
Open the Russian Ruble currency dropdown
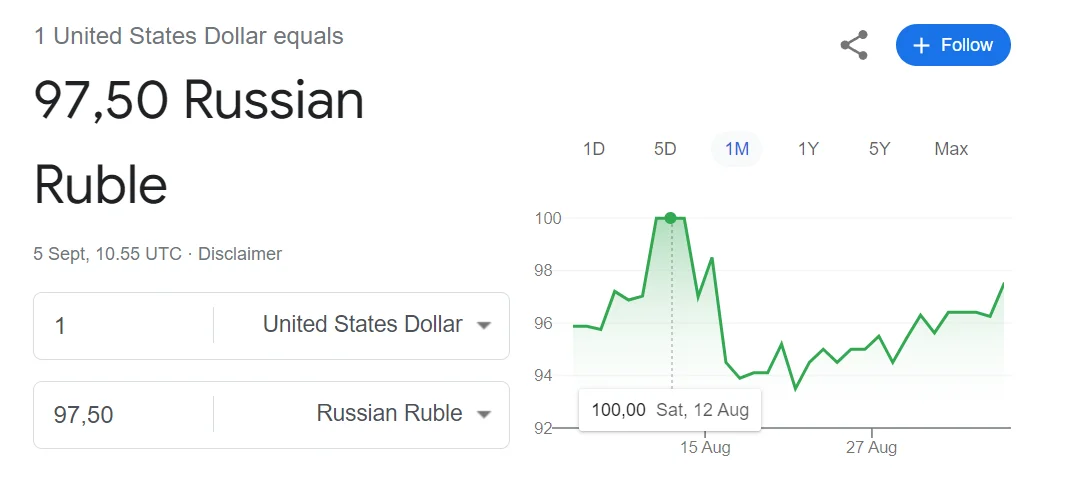390,413
